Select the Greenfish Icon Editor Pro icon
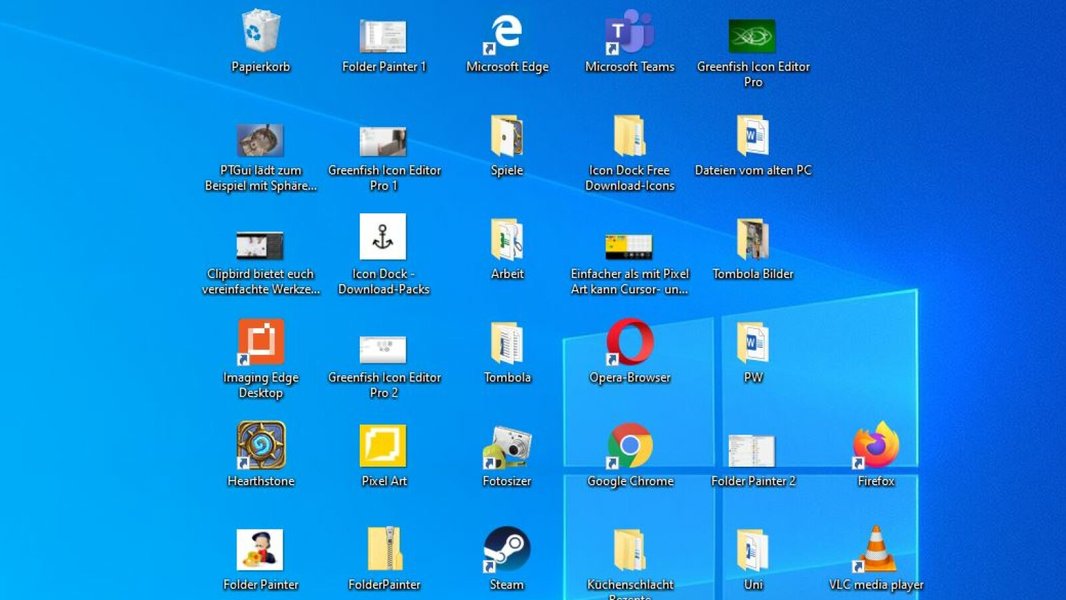 (x=752, y=36)
